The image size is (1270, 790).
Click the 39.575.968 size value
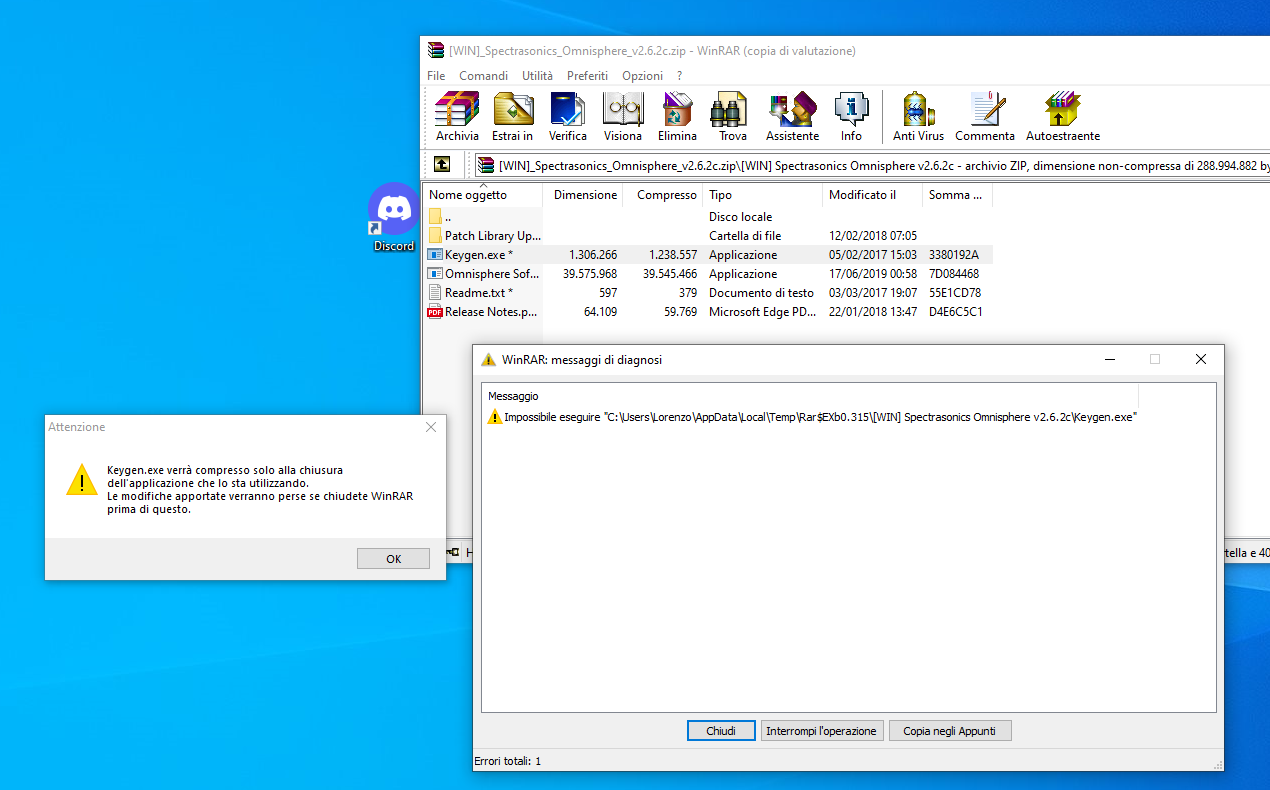click(590, 274)
